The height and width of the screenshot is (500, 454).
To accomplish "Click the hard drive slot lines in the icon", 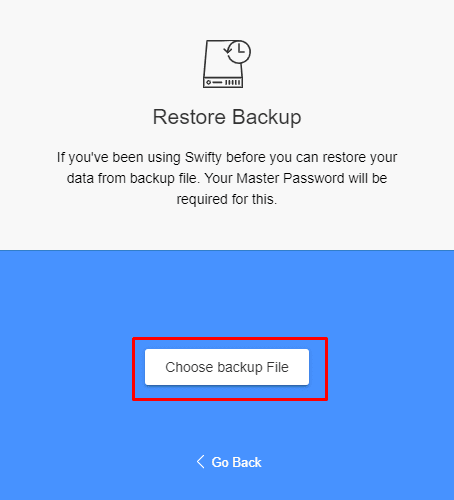I will pyautogui.click(x=233, y=82).
